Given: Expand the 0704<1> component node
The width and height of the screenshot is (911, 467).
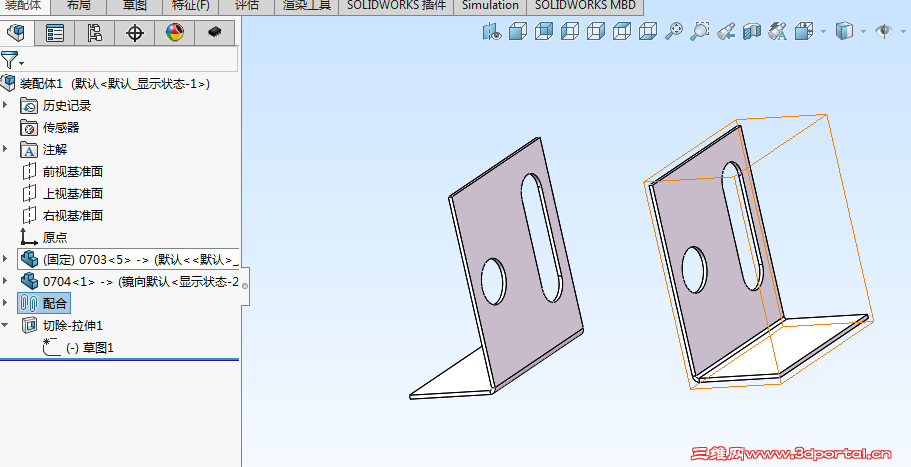Looking at the screenshot, I should (5, 281).
